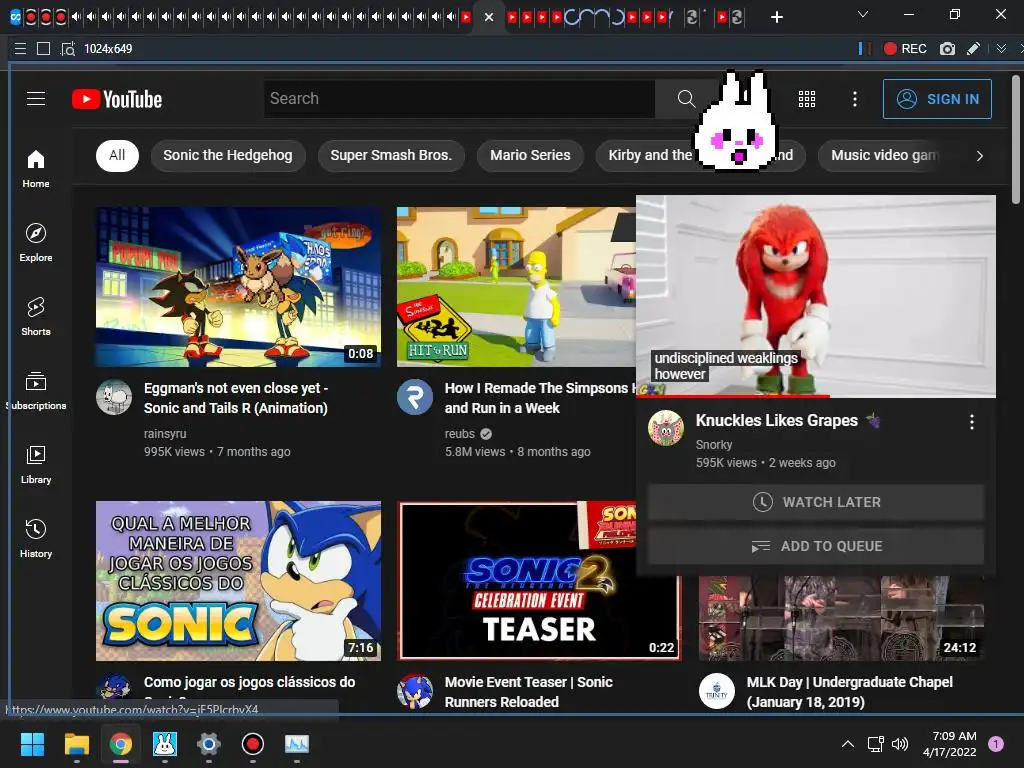Open YouTube settings three-dot menu
1024x768 pixels.
(x=854, y=99)
